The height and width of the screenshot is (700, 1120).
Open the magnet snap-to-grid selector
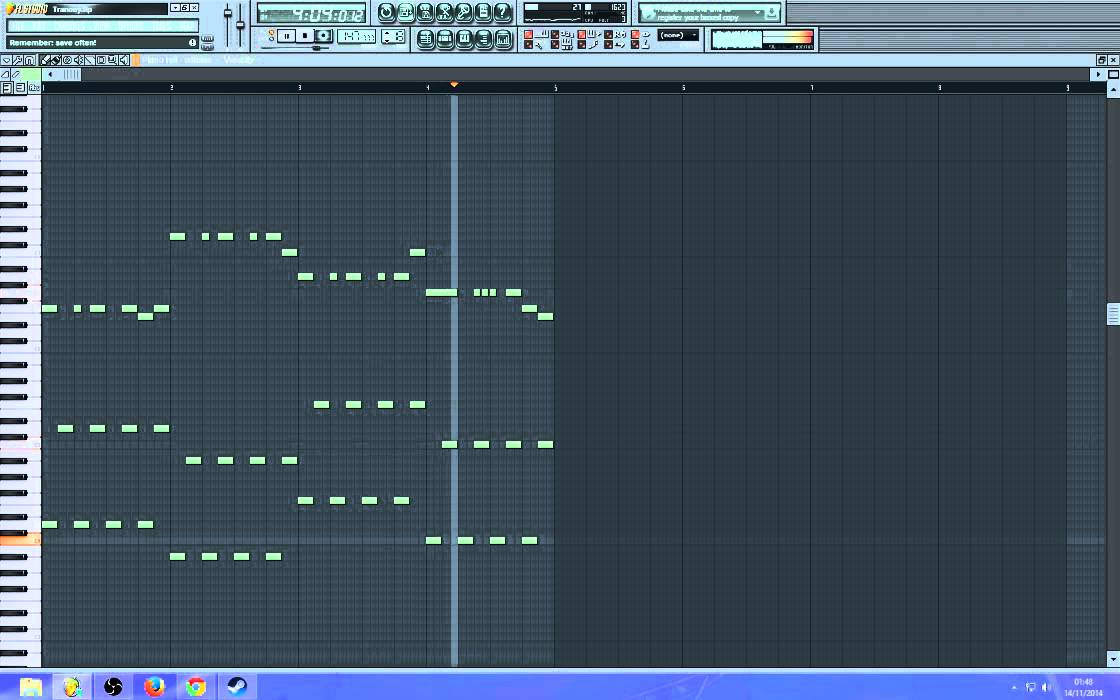tap(29, 60)
